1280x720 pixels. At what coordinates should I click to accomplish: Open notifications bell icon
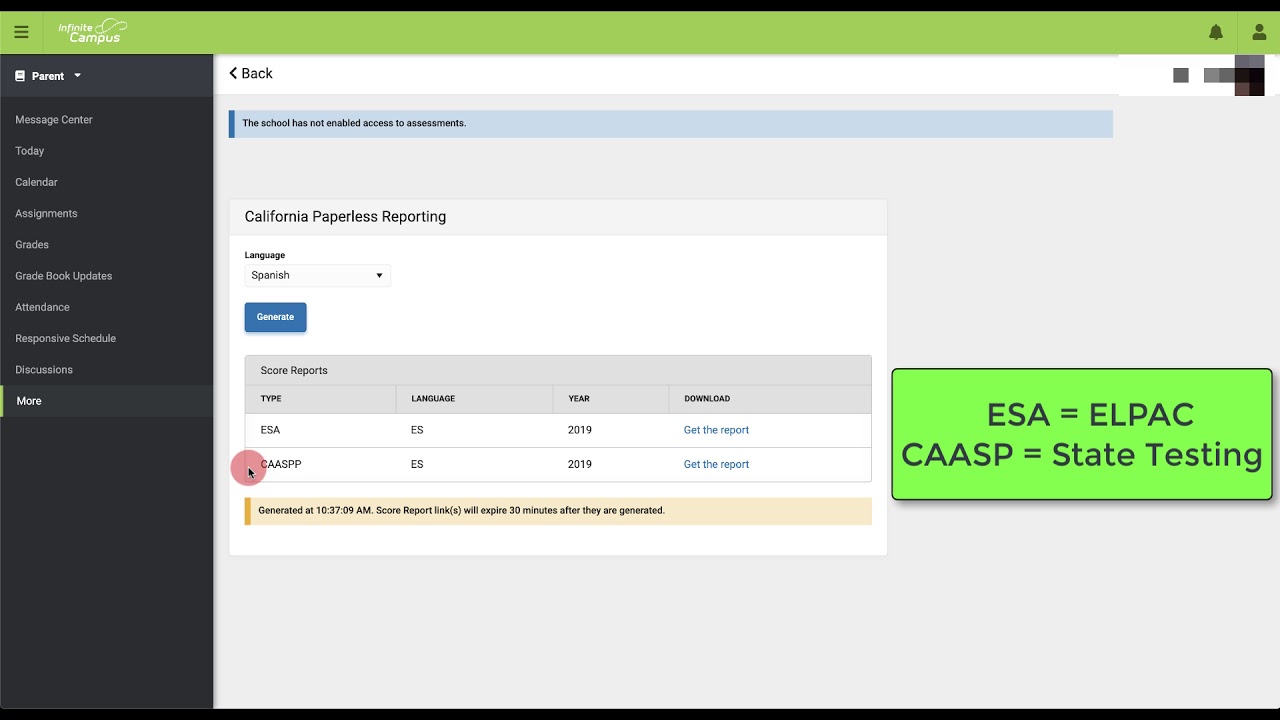(x=1216, y=32)
